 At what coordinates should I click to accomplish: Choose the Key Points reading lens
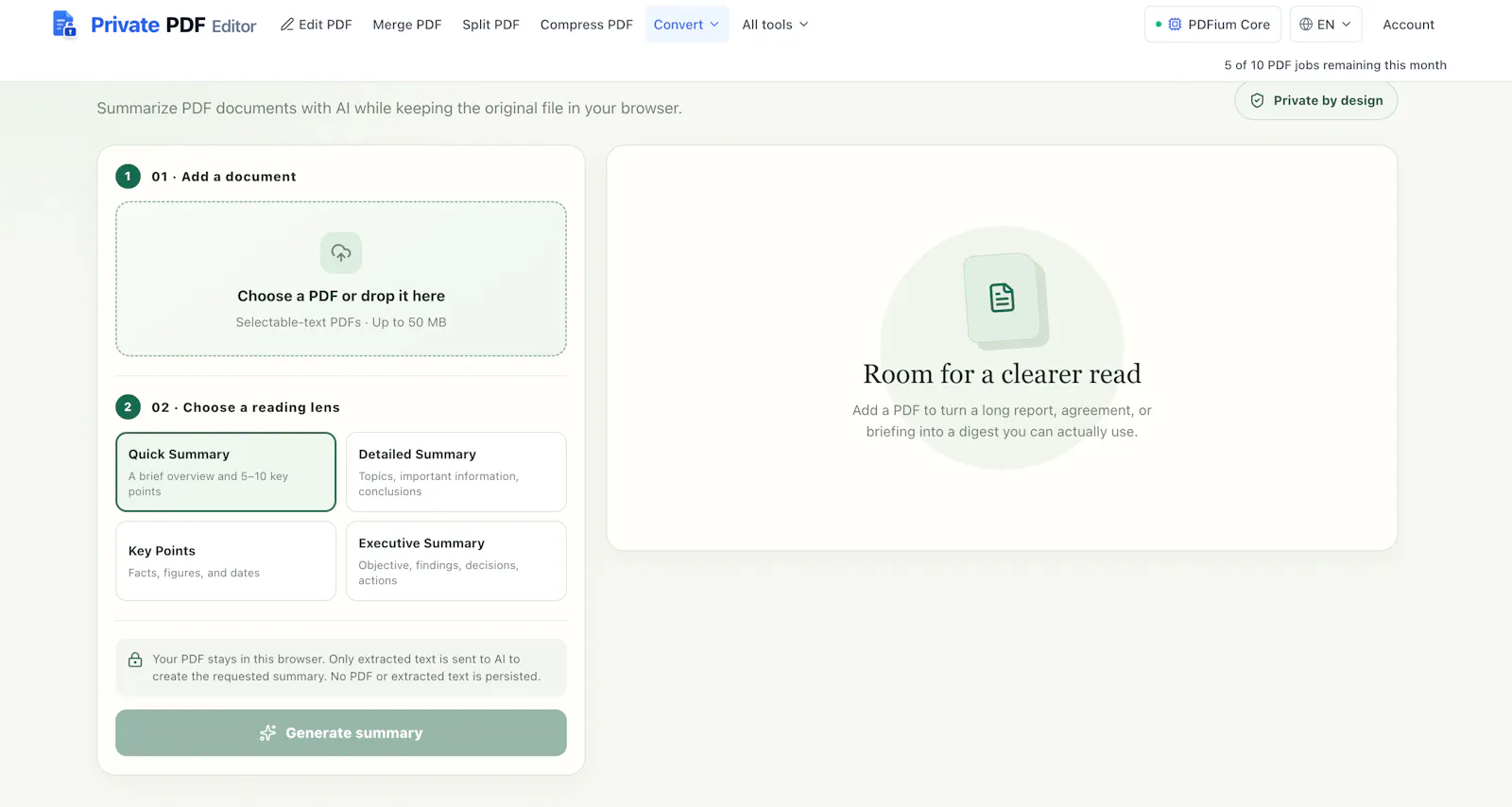pyautogui.click(x=226, y=561)
